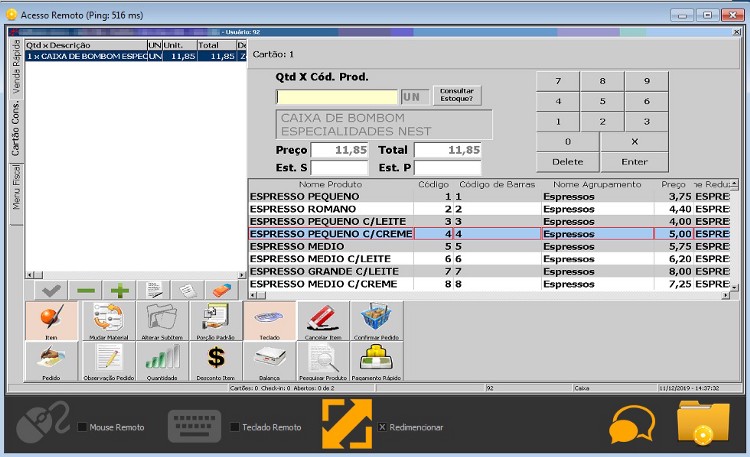750x457 pixels.
Task: Enable the Mouse Remoto checkbox
Action: (x=83, y=427)
